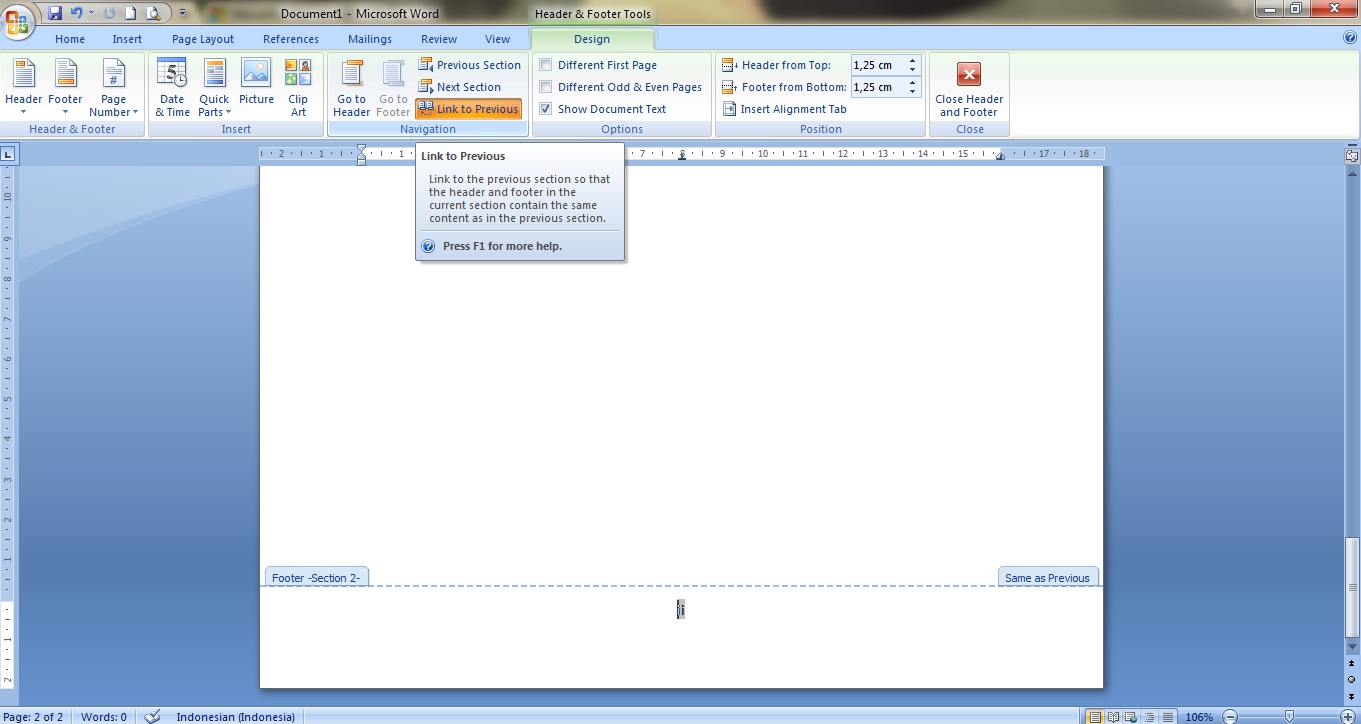The height and width of the screenshot is (724, 1361).
Task: Open the References tab
Action: pos(291,39)
